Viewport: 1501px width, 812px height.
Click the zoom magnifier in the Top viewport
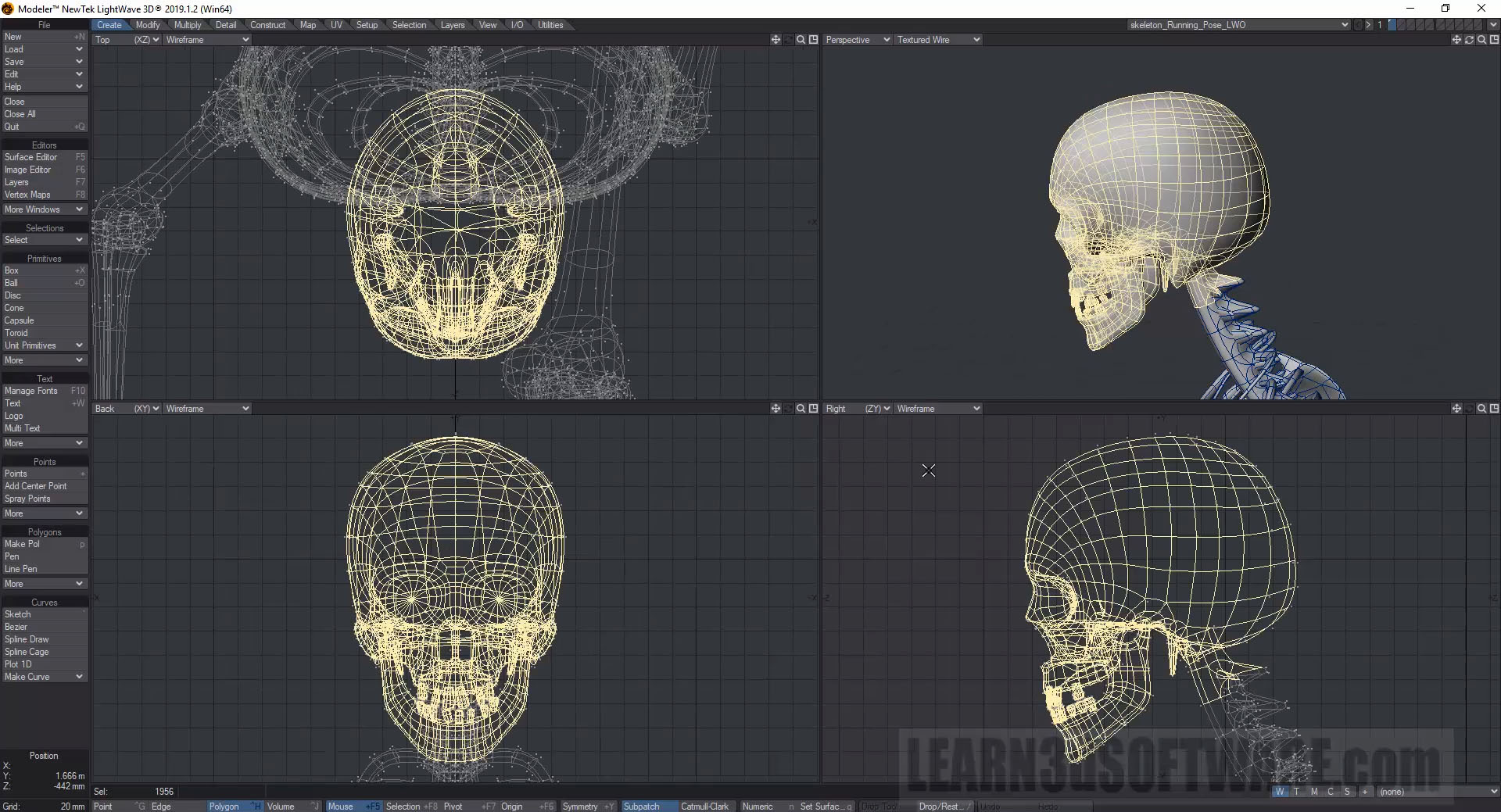(801, 40)
